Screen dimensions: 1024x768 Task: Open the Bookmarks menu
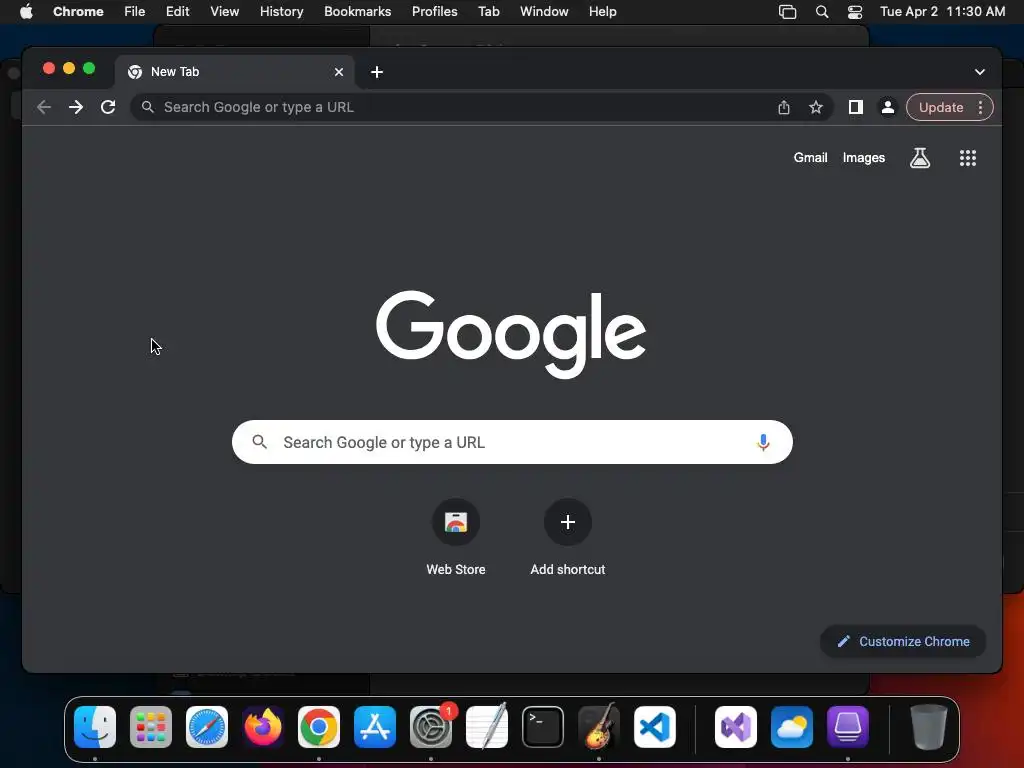(x=358, y=11)
